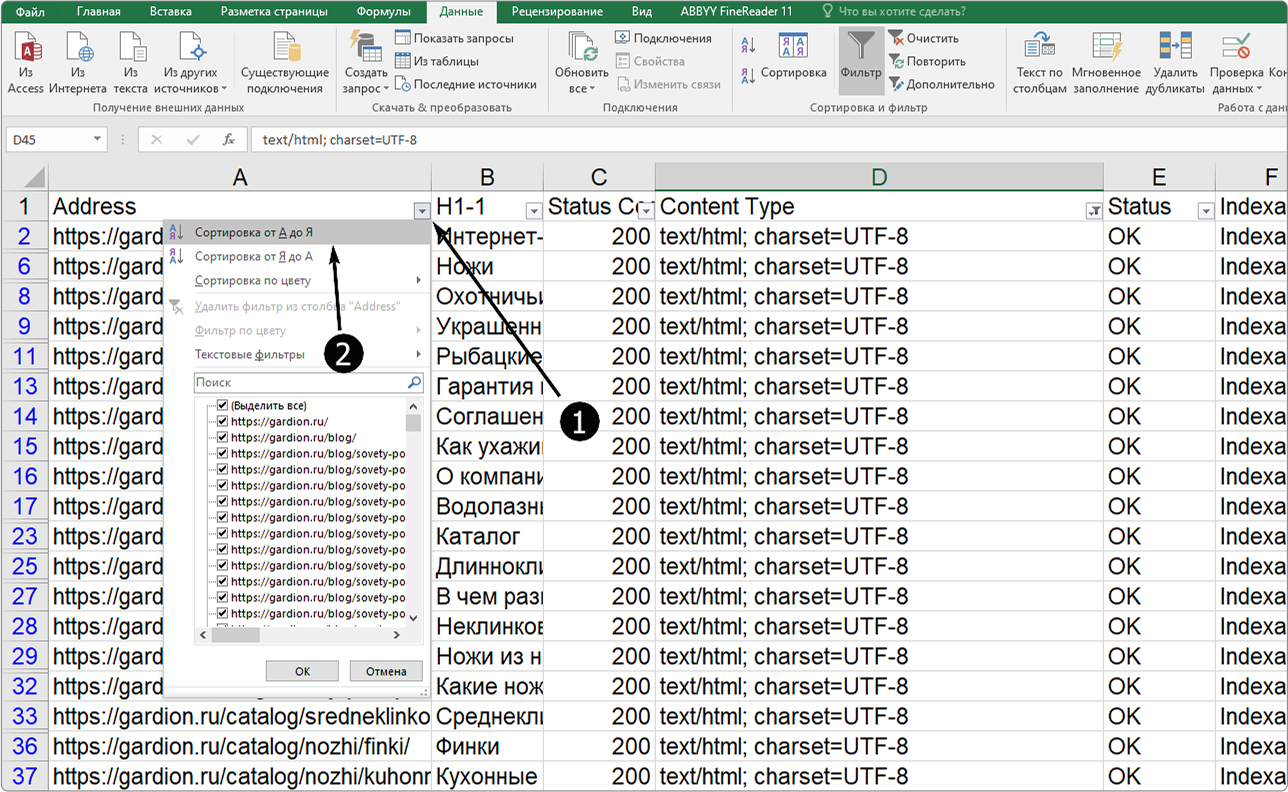
Task: Click the ribbon's descending Я-А sort icon
Action: pyautogui.click(x=748, y=75)
